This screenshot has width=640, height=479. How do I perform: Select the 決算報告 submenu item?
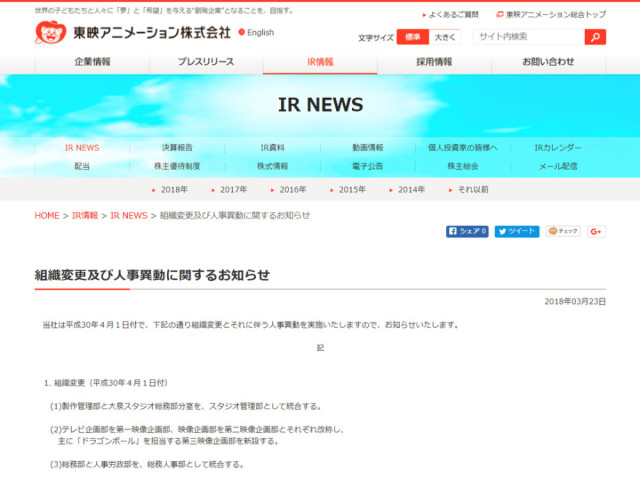click(177, 148)
